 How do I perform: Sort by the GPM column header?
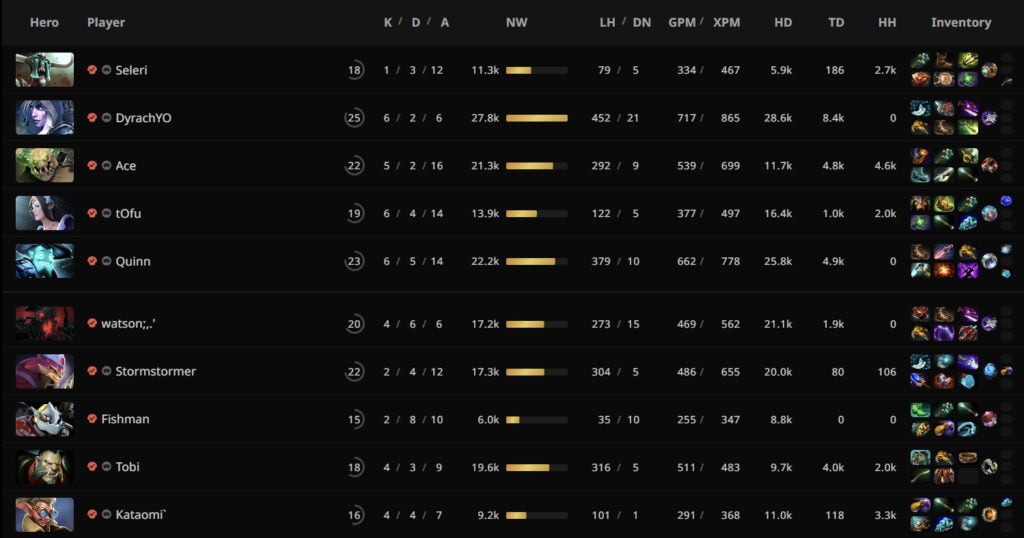coord(681,22)
